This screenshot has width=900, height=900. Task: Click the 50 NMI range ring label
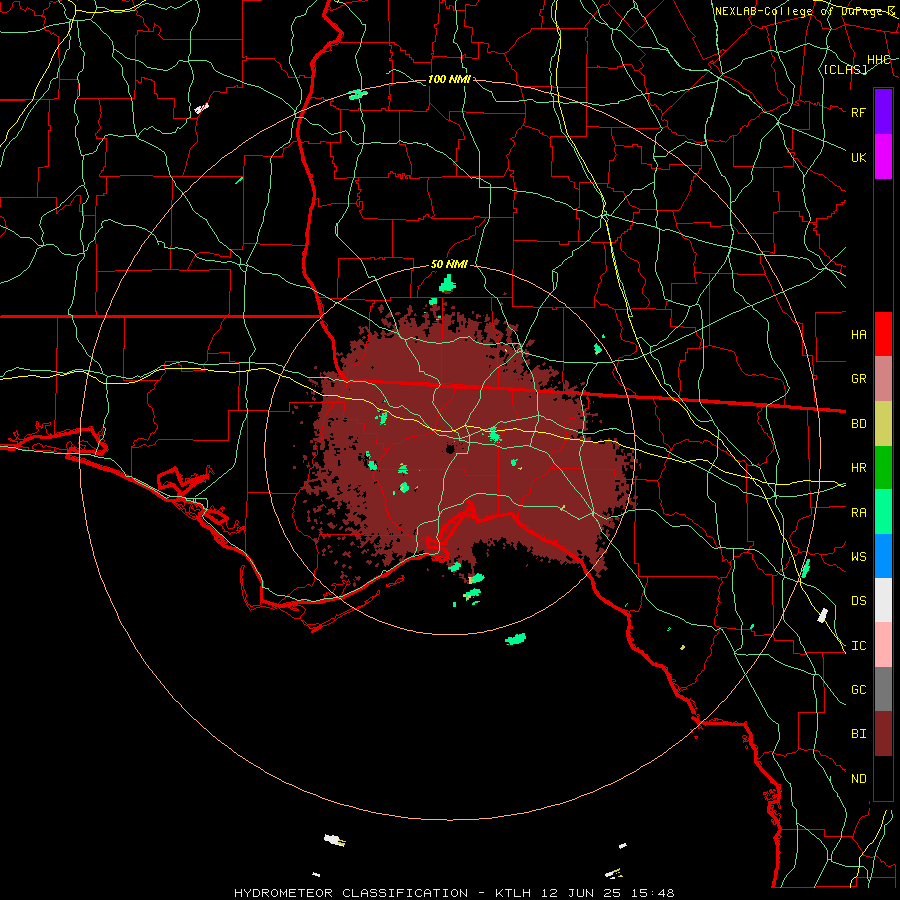tap(449, 264)
